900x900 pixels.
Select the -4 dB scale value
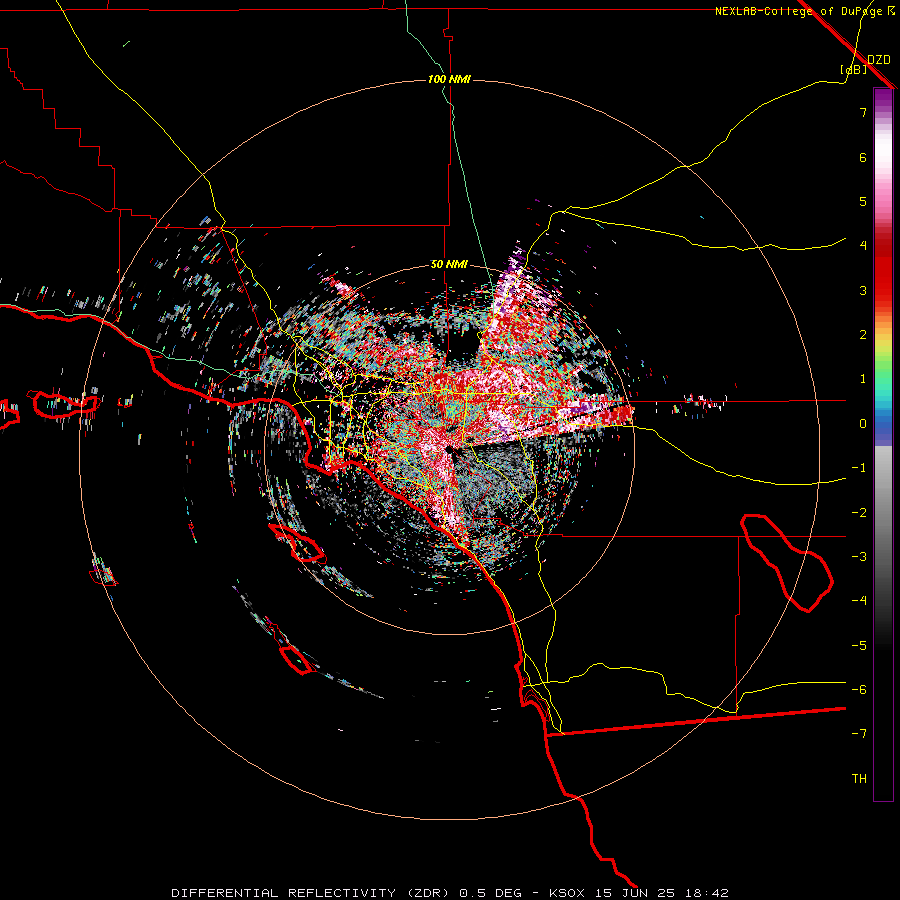[859, 601]
